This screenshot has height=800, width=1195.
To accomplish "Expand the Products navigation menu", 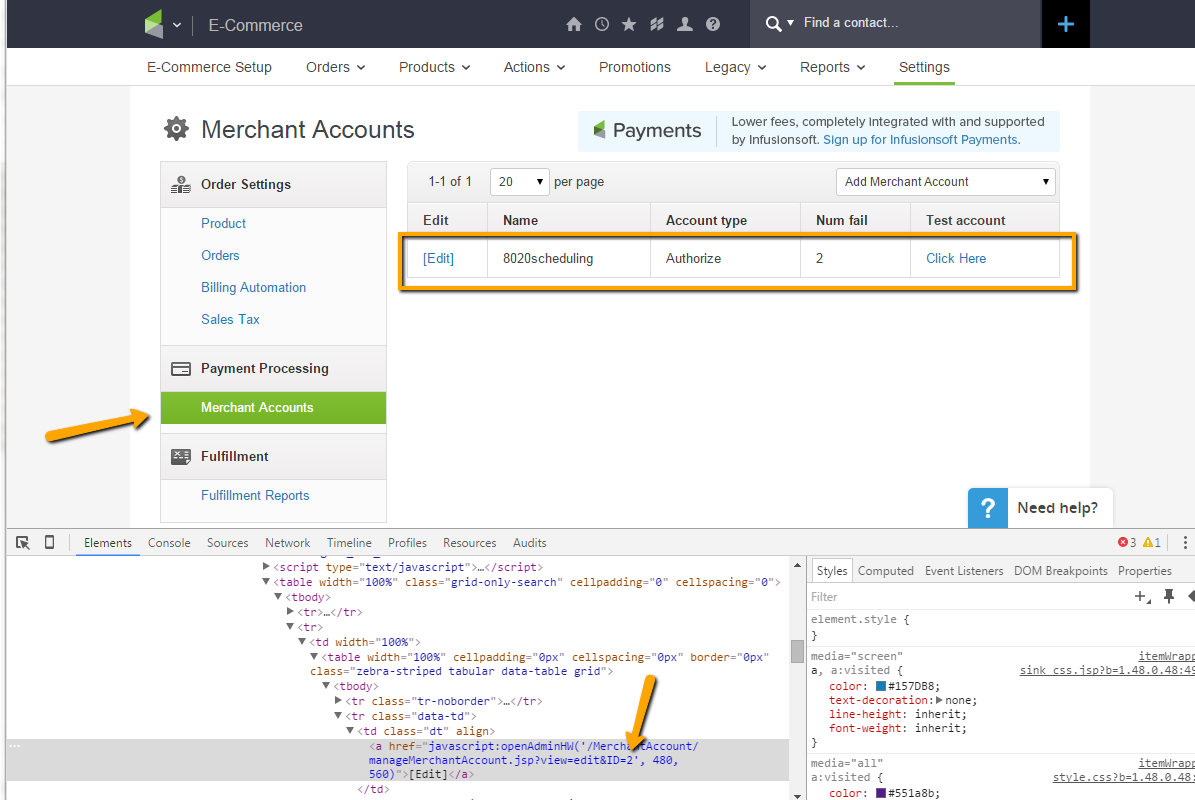I will point(434,67).
